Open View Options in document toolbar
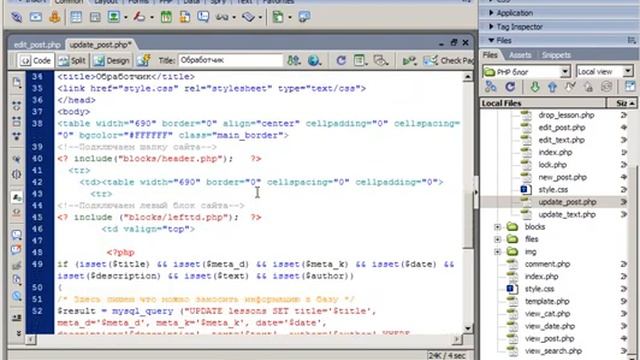 pos(360,61)
